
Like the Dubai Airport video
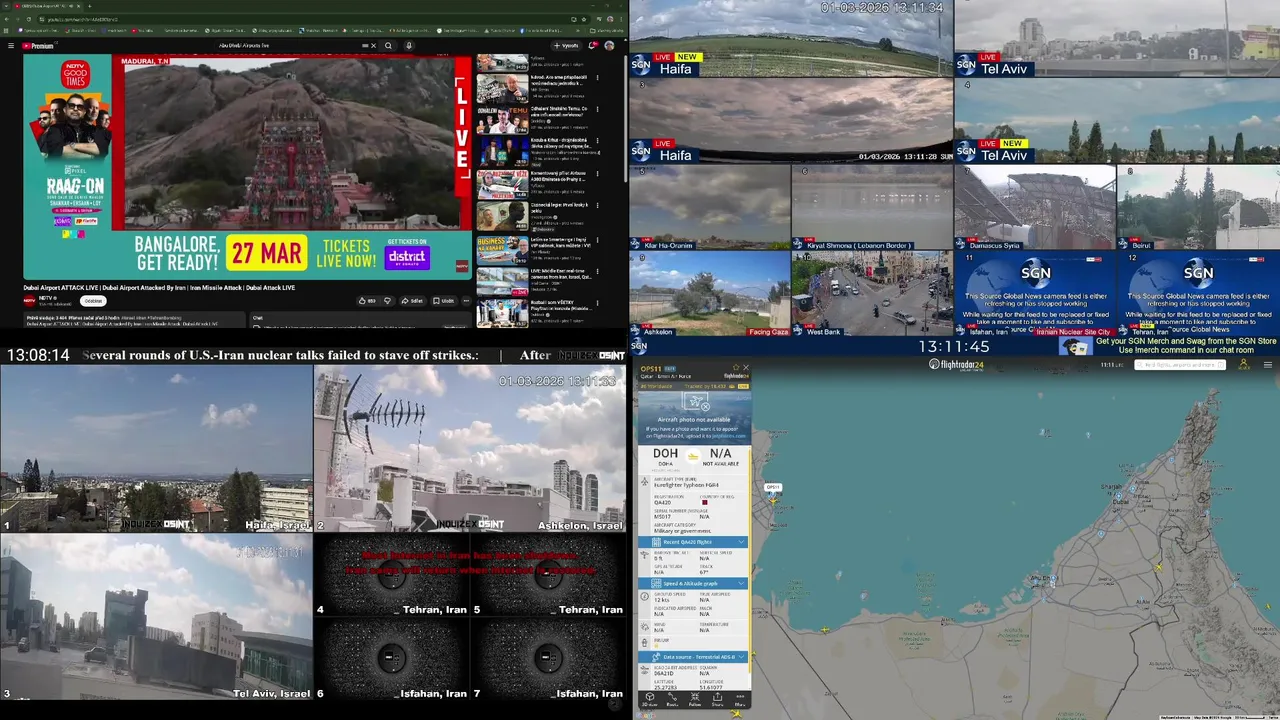[x=367, y=301]
